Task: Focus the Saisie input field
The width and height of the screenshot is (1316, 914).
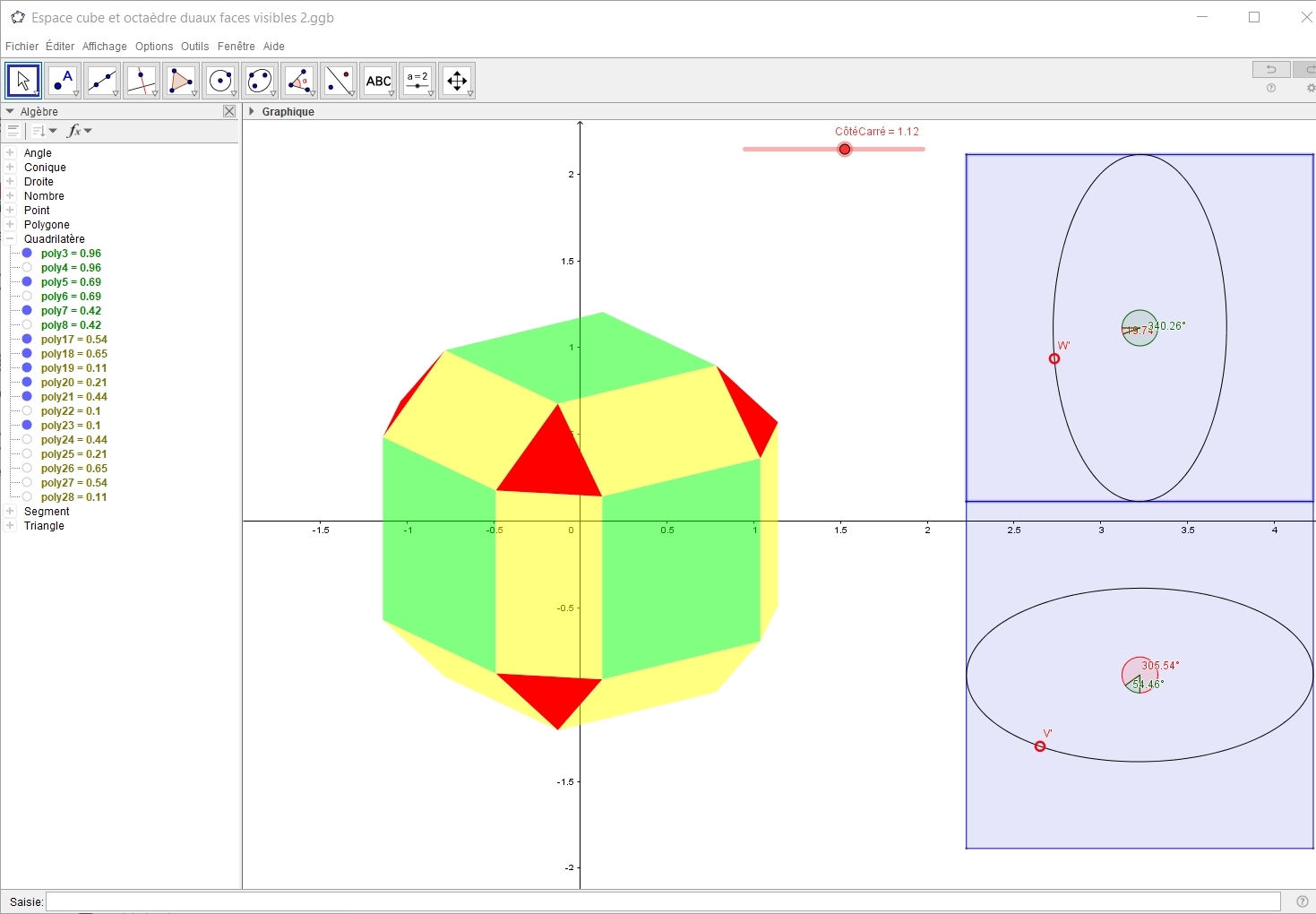Action: [x=663, y=901]
